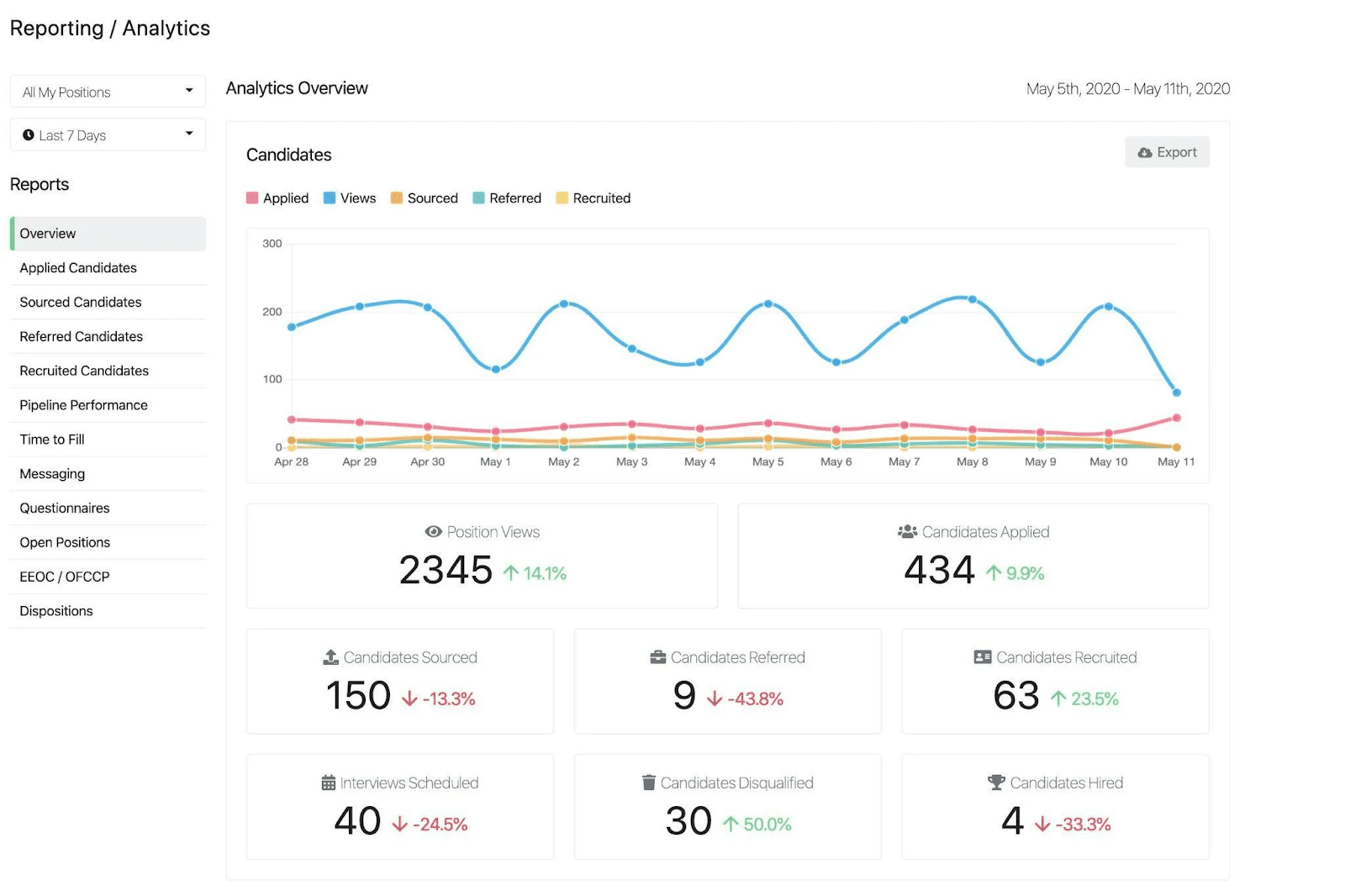Click the Views data point on May 1
1345x896 pixels.
496,369
